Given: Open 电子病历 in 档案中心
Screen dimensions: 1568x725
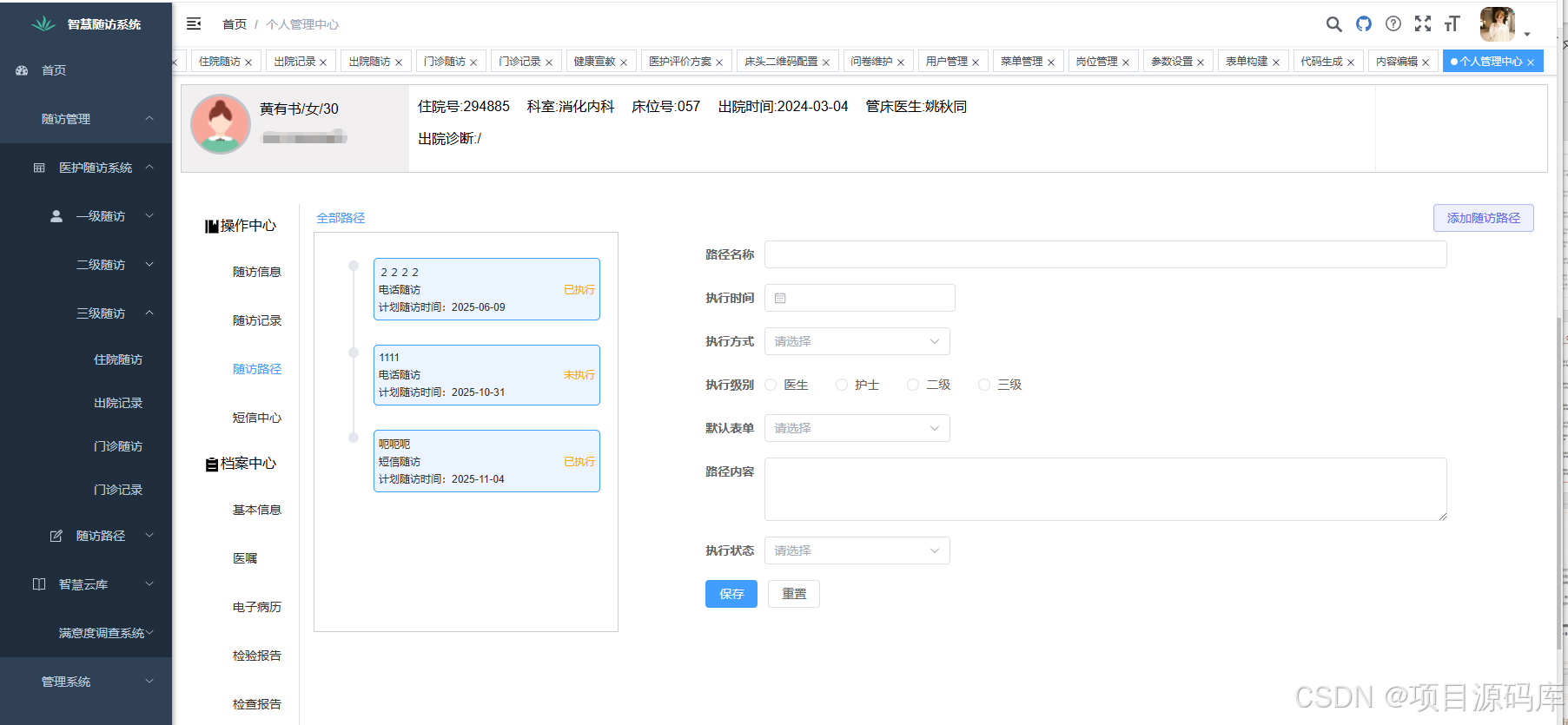Looking at the screenshot, I should tap(257, 607).
